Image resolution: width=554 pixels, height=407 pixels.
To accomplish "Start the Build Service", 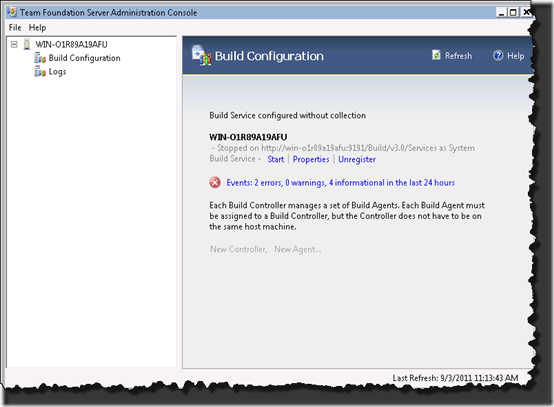I will click(x=276, y=159).
